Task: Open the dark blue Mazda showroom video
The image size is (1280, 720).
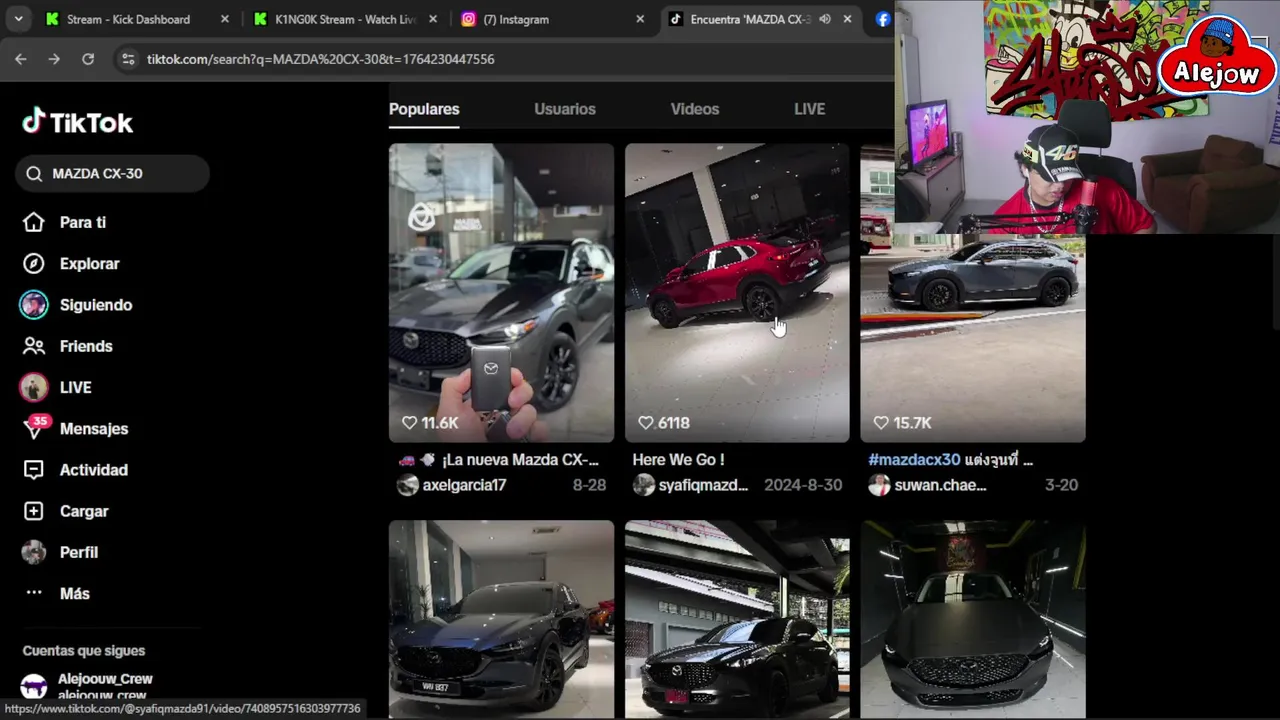Action: tap(501, 619)
